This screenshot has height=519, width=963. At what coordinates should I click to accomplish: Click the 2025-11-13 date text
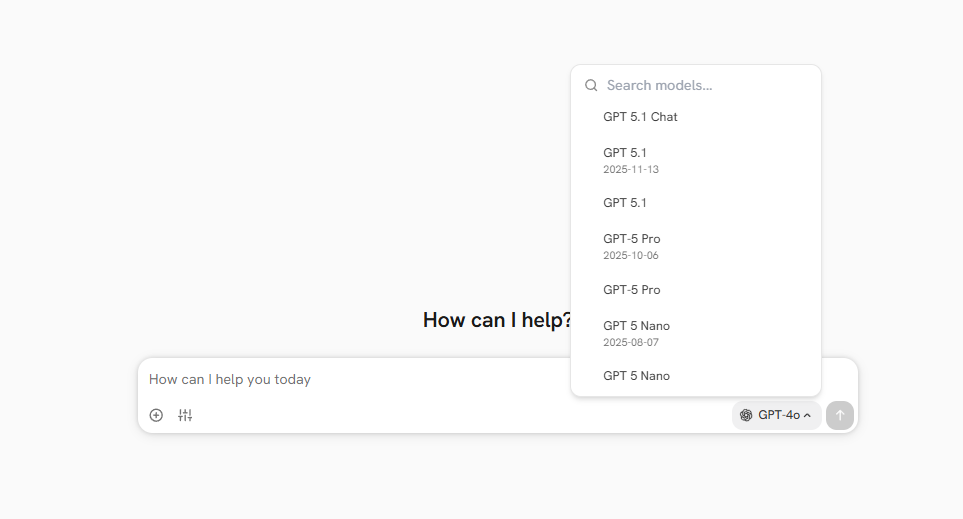click(631, 170)
